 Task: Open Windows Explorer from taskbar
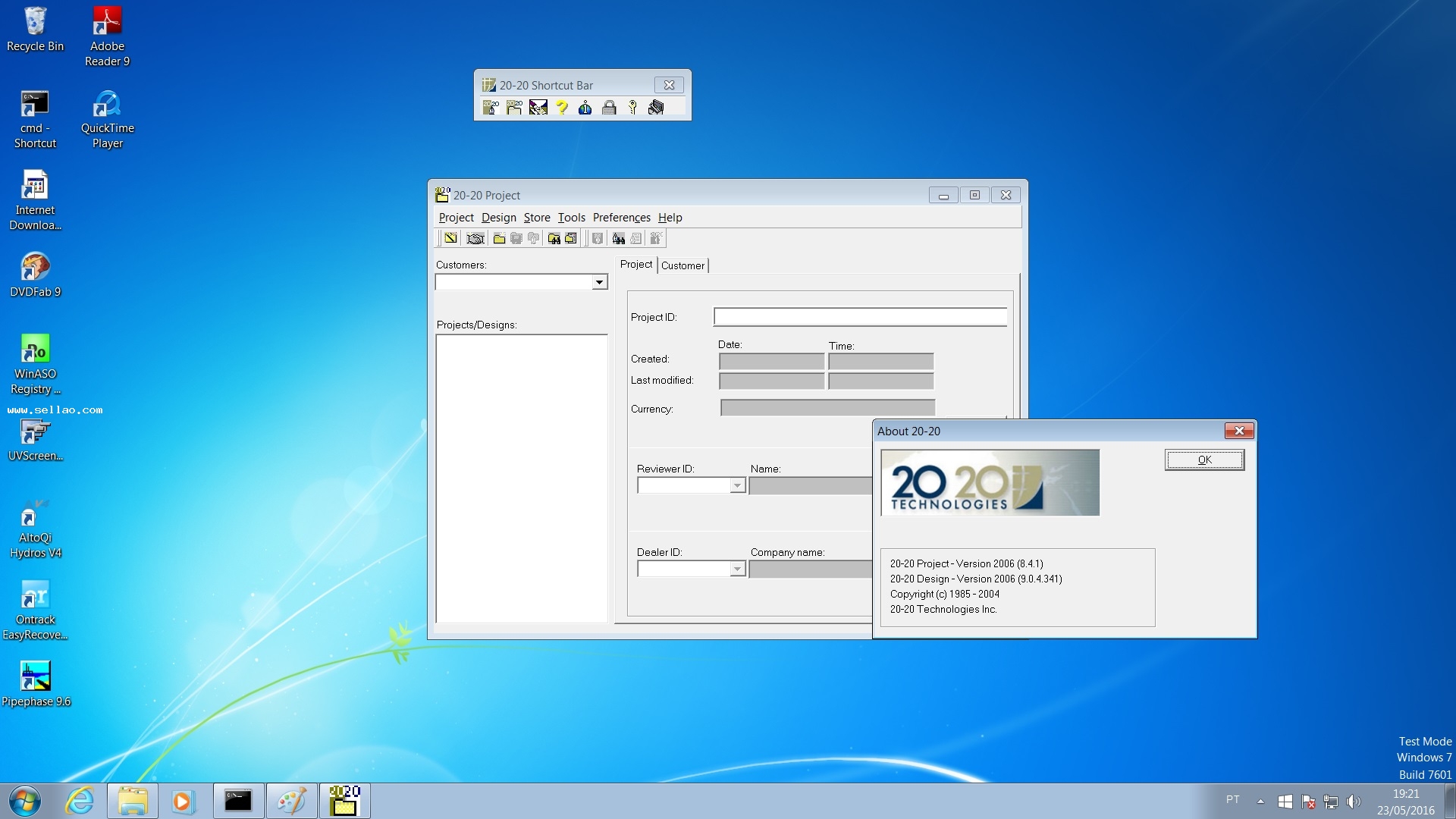(x=133, y=801)
